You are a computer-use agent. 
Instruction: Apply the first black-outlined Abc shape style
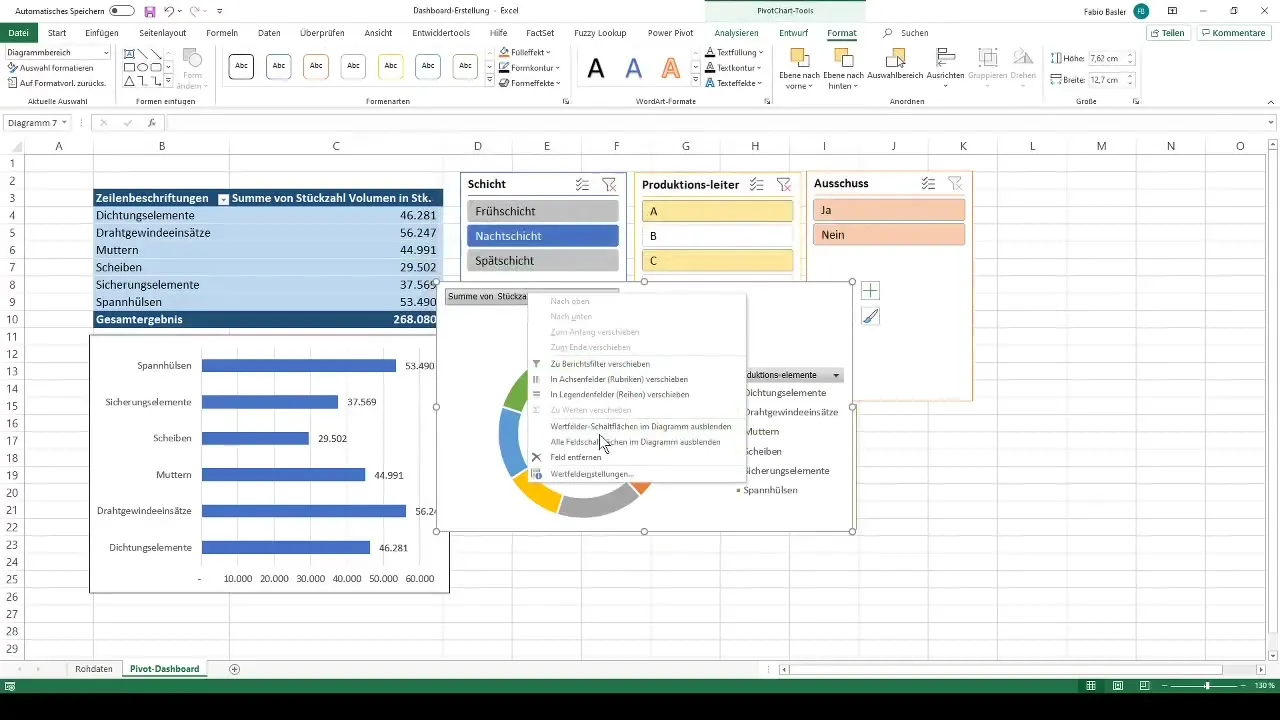click(241, 67)
